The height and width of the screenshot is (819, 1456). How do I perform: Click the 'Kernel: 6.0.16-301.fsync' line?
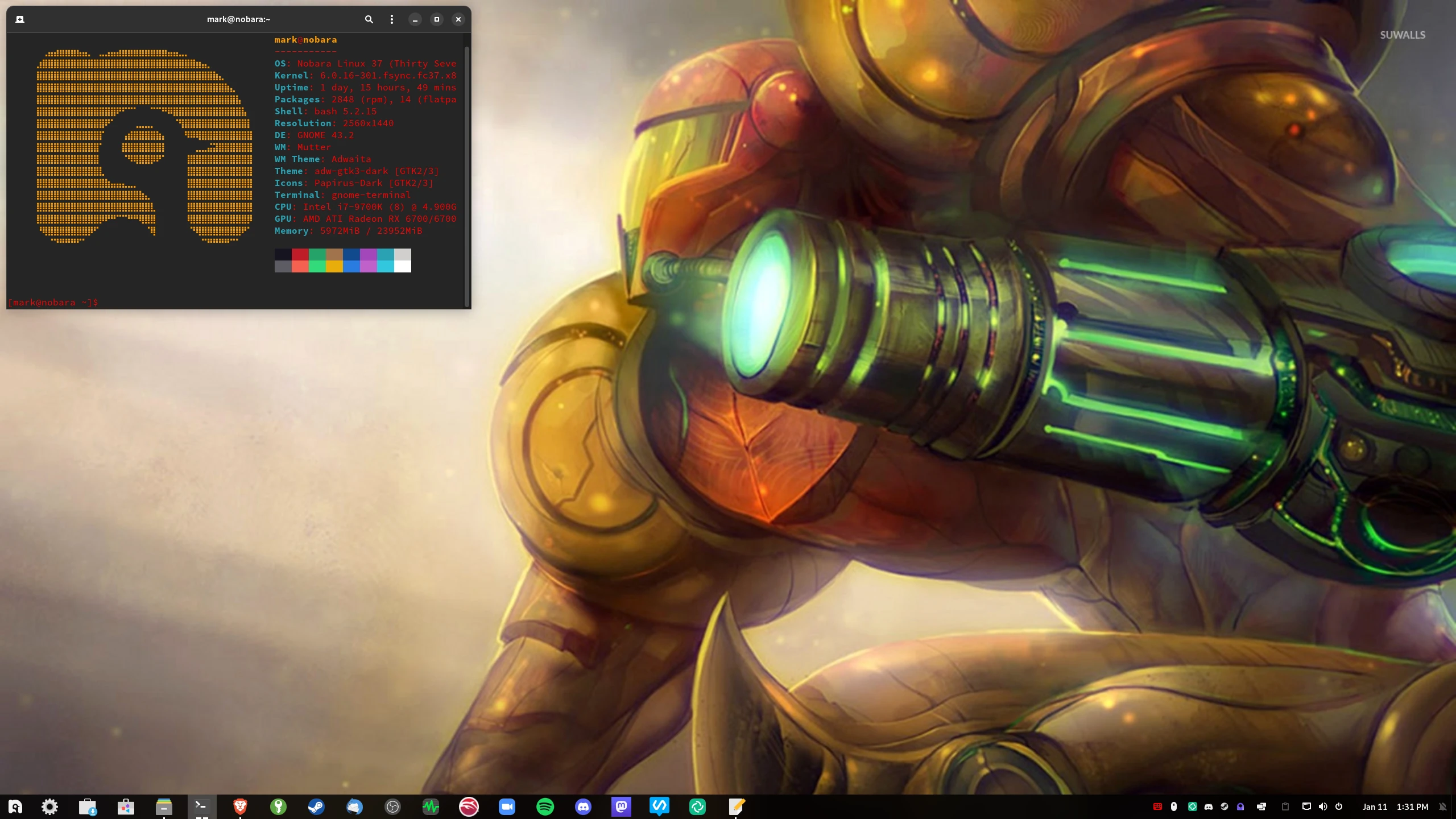[366, 76]
